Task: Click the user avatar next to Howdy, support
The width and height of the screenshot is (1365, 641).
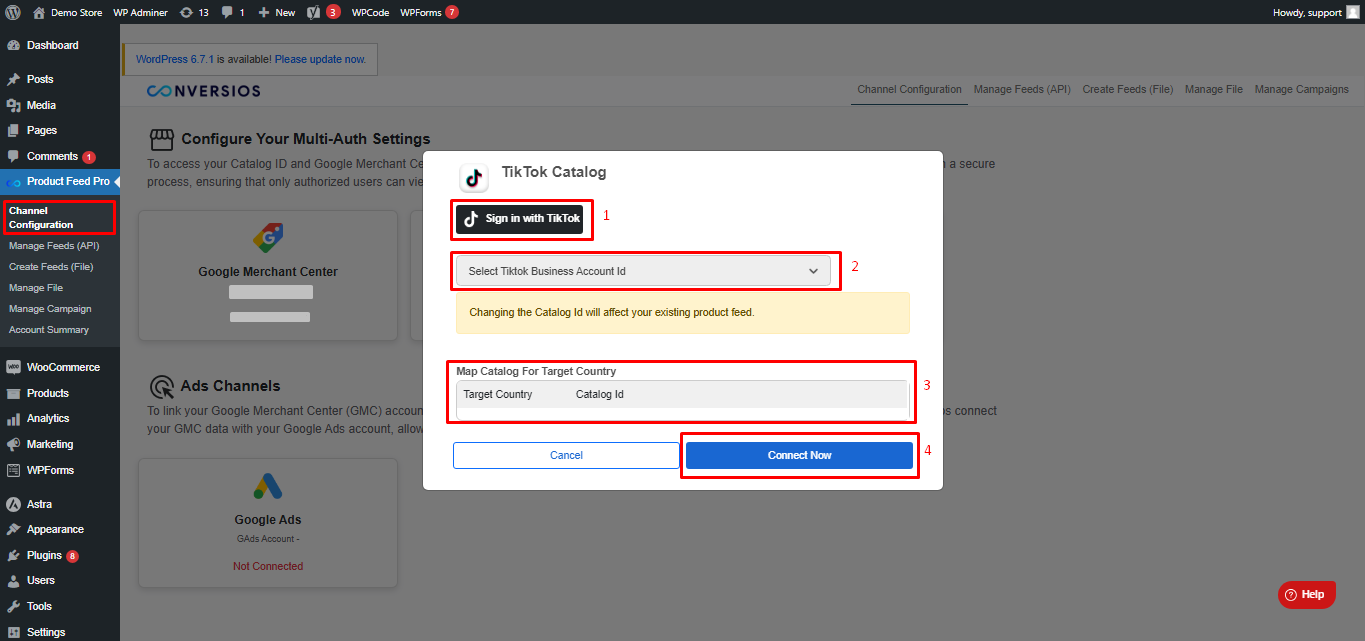Action: pyautogui.click(x=1352, y=12)
